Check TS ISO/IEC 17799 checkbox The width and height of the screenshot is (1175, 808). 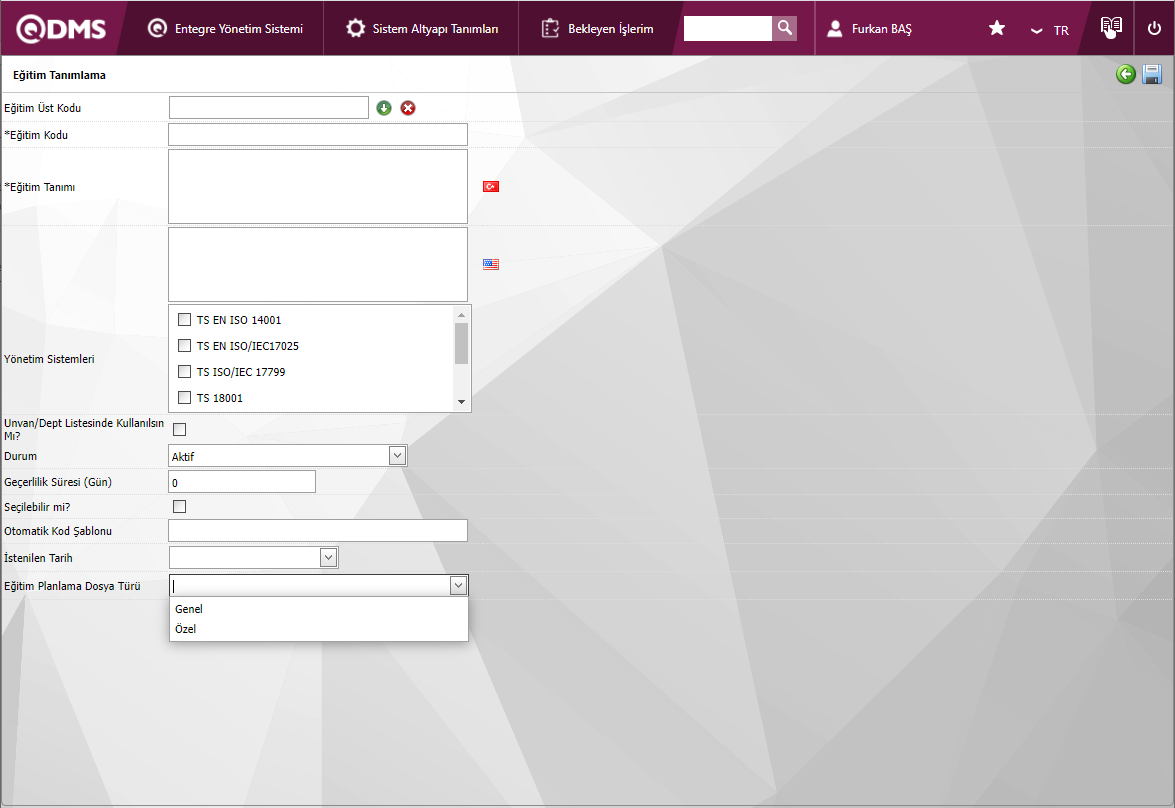[x=184, y=371]
